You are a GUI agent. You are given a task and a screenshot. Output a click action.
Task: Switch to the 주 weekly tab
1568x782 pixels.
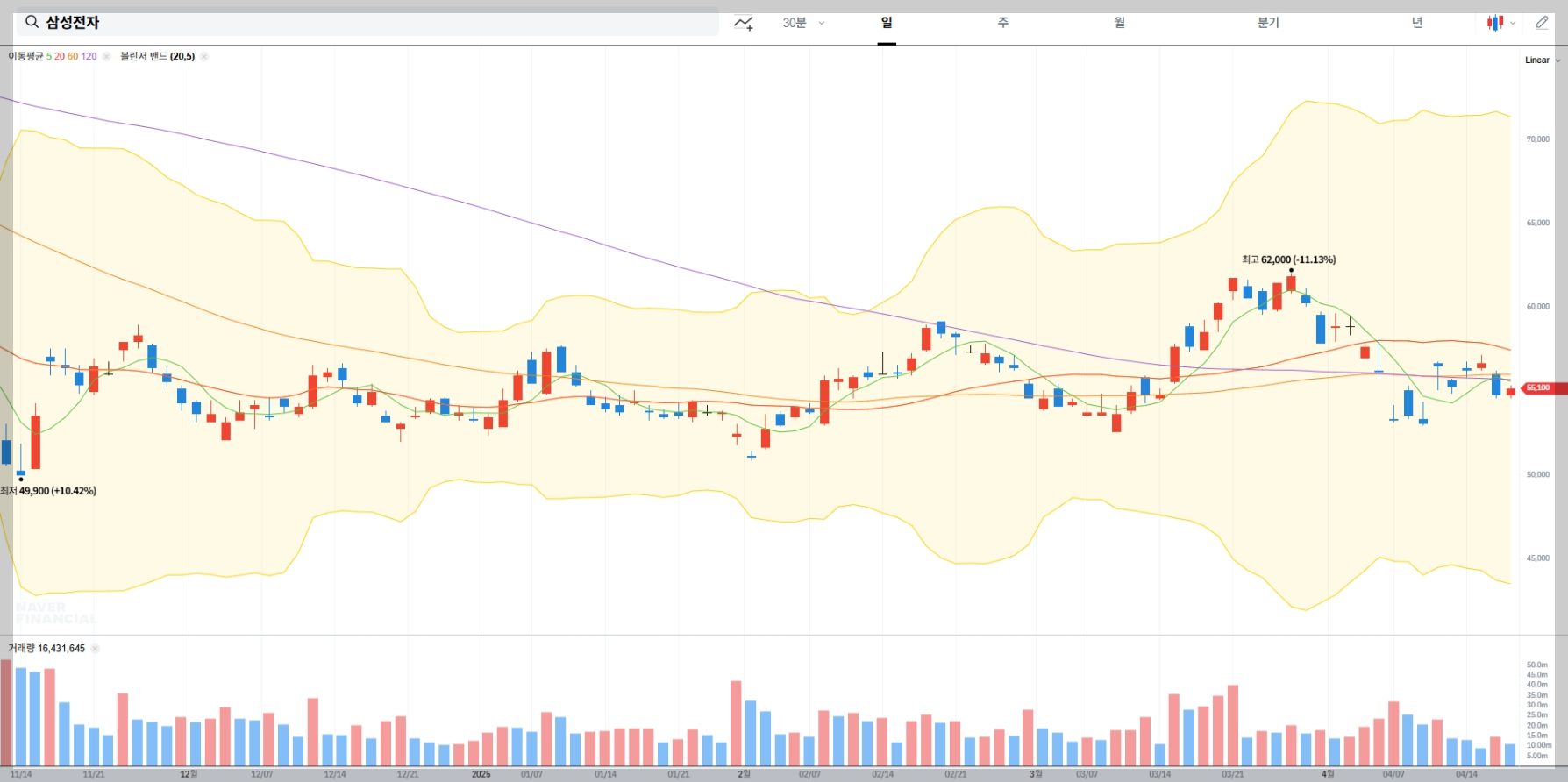click(x=1002, y=23)
